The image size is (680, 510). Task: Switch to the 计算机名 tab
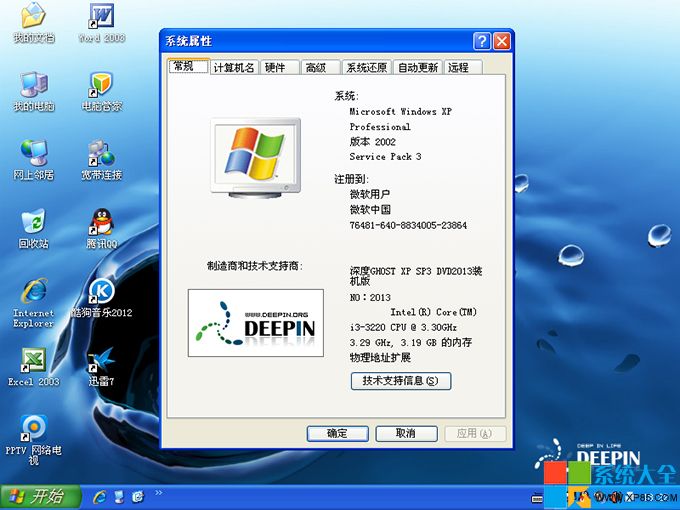point(234,68)
